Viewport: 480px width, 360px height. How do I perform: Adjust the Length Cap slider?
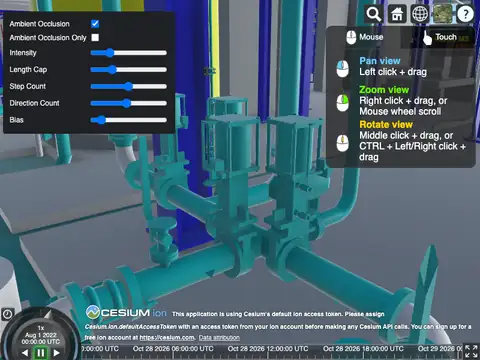(x=129, y=69)
